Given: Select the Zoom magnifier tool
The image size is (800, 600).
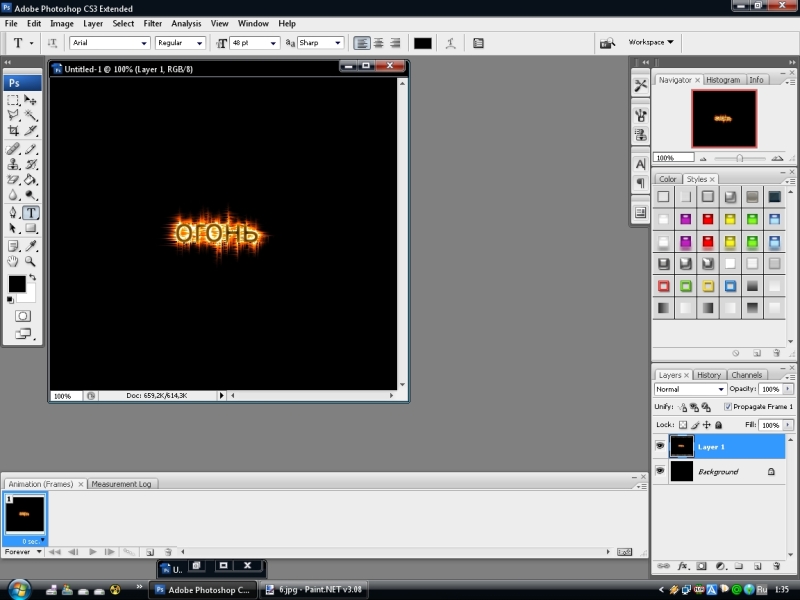Looking at the screenshot, I should coord(31,261).
